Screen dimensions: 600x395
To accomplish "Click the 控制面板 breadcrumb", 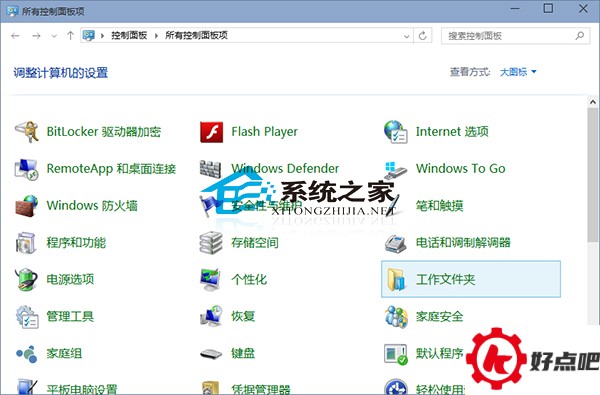I will [x=129, y=36].
